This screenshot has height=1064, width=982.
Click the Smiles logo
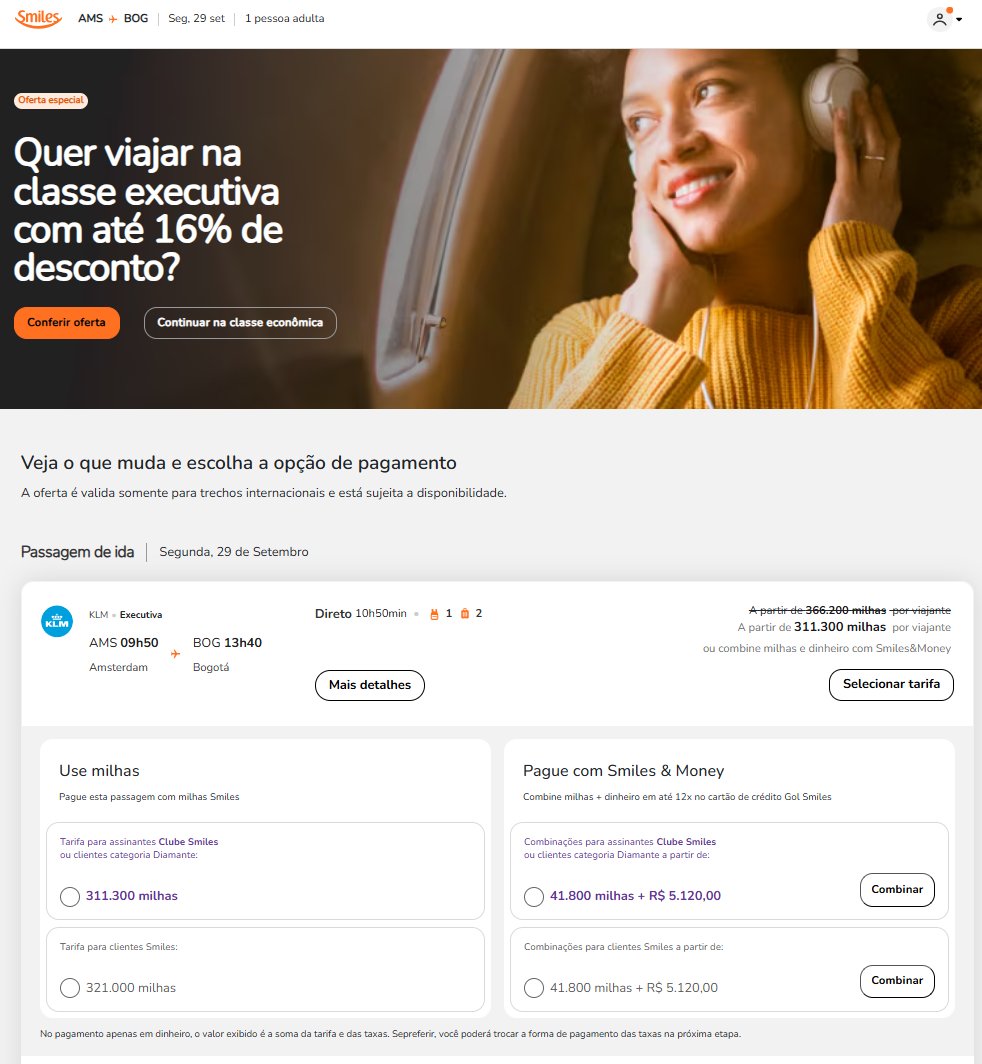[x=38, y=18]
